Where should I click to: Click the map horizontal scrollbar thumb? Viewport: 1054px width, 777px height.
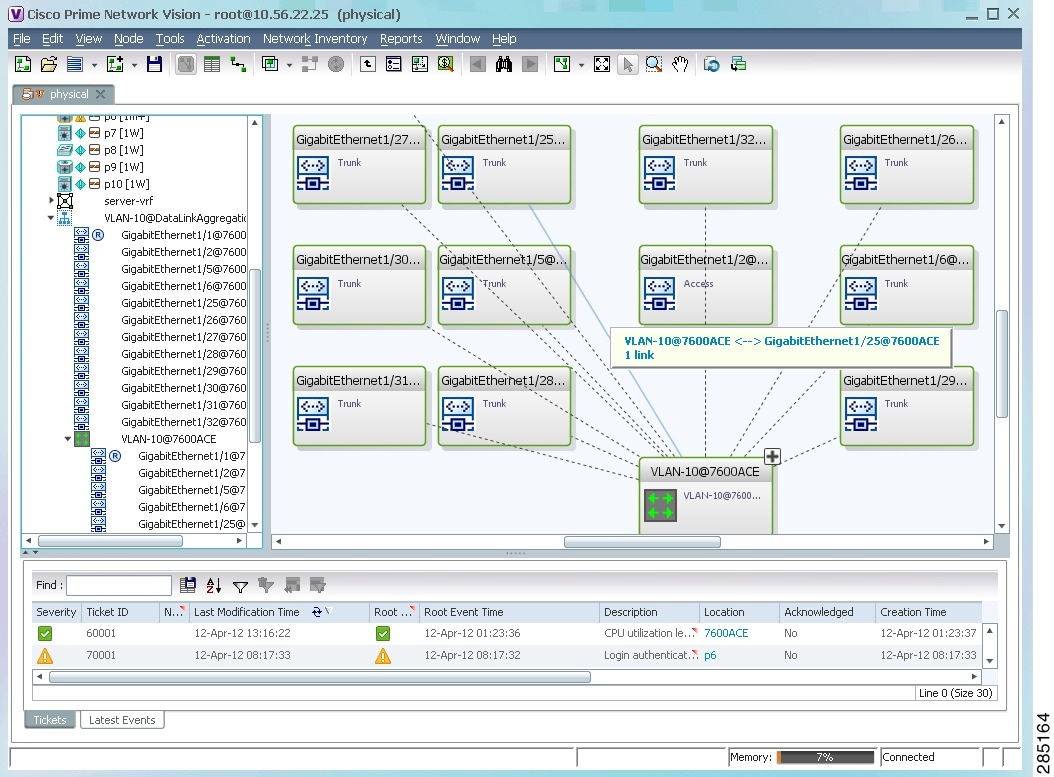[x=642, y=542]
